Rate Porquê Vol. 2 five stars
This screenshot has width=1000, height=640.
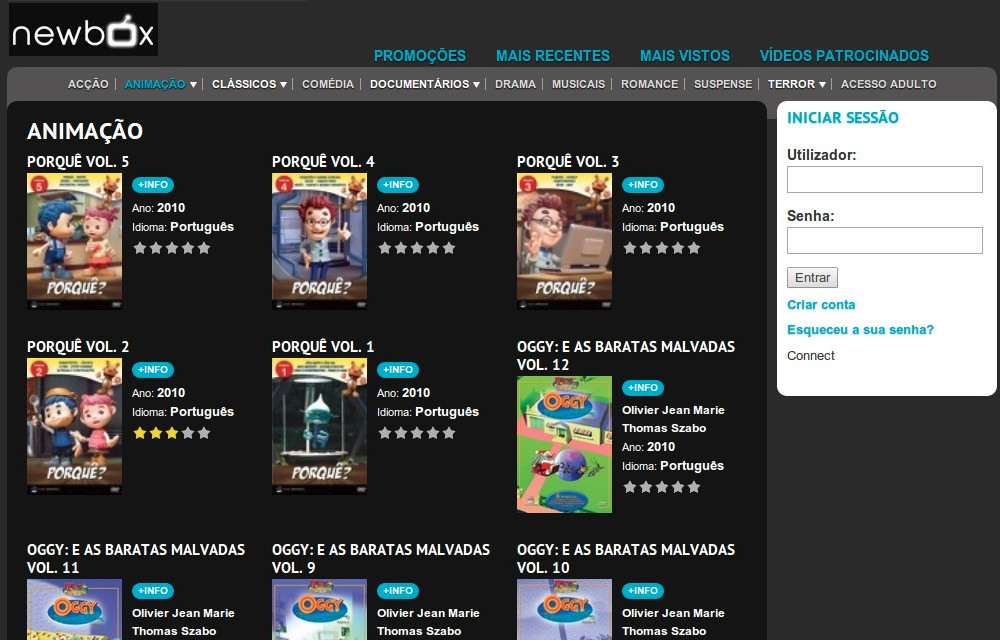pyautogui.click(x=203, y=433)
